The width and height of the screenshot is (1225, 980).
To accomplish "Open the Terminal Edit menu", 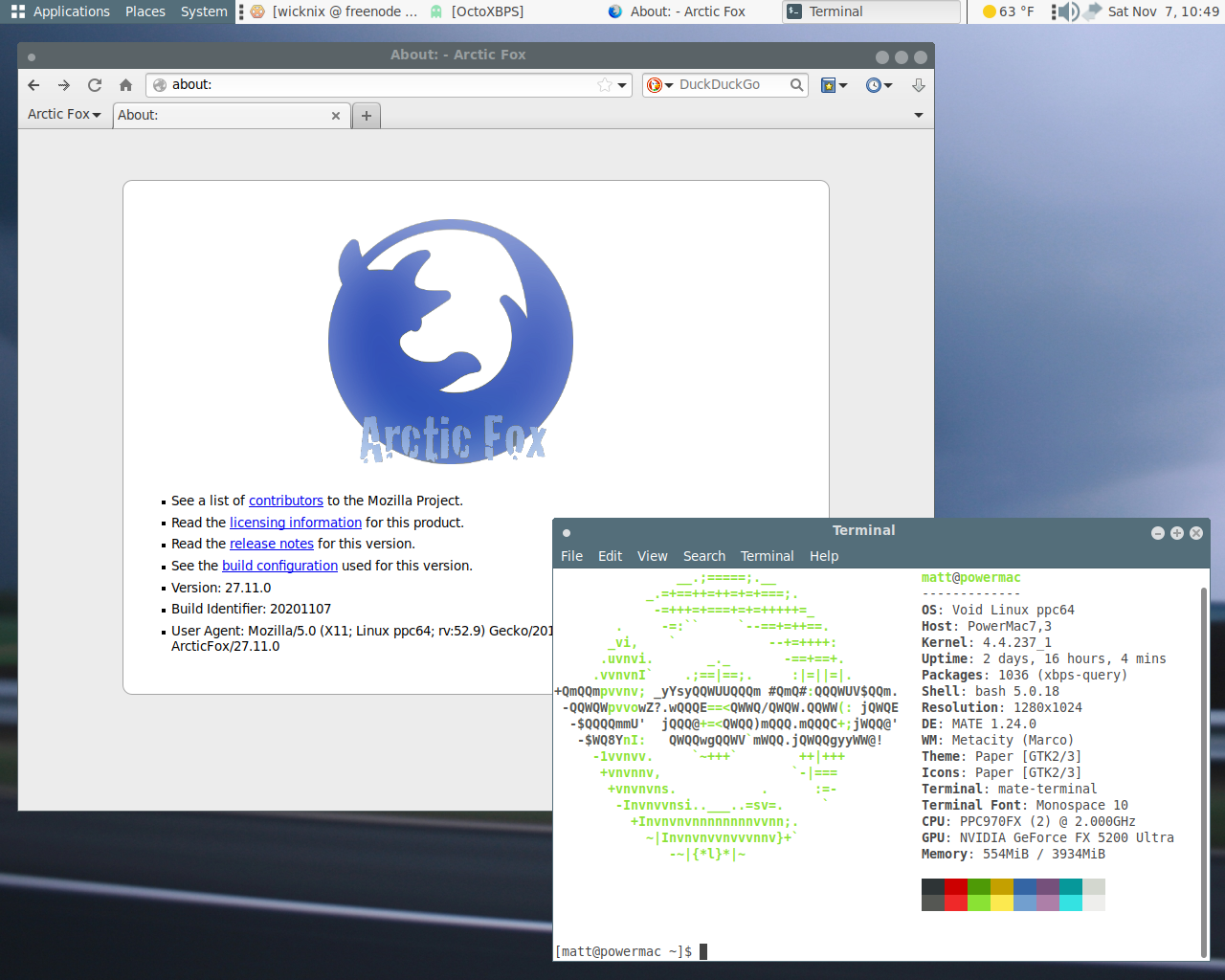I will click(610, 556).
